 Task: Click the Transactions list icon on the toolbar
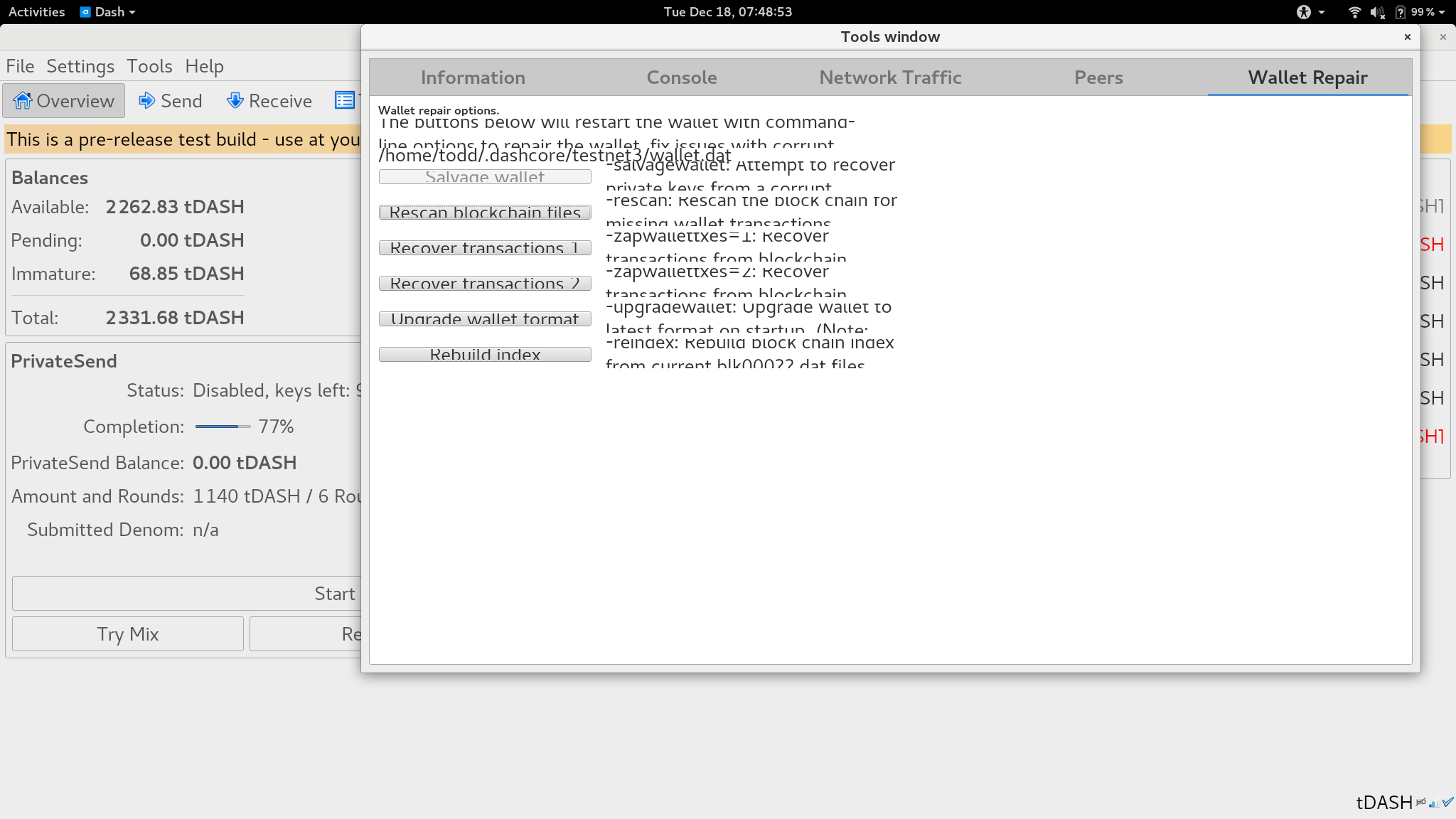[x=344, y=100]
